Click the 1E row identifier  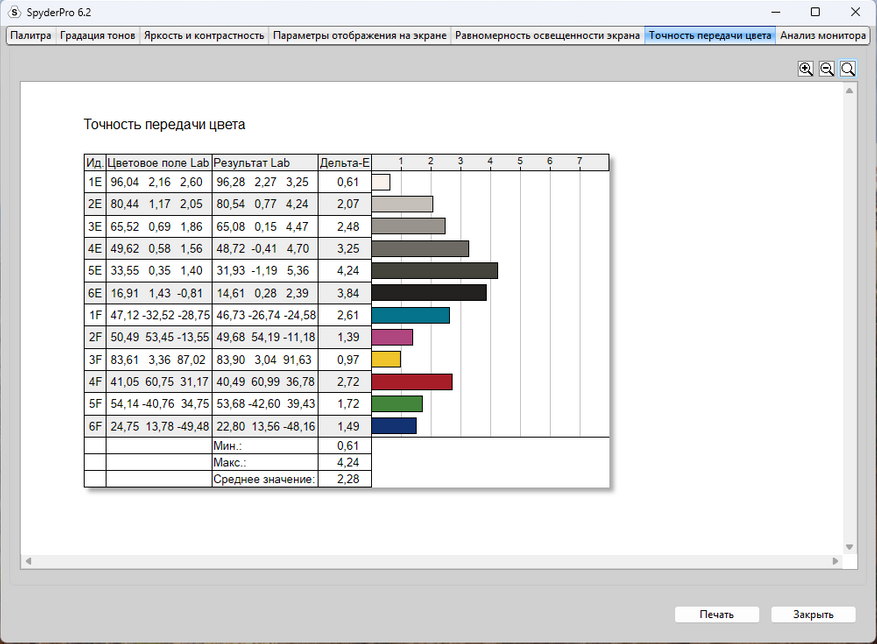[95, 182]
